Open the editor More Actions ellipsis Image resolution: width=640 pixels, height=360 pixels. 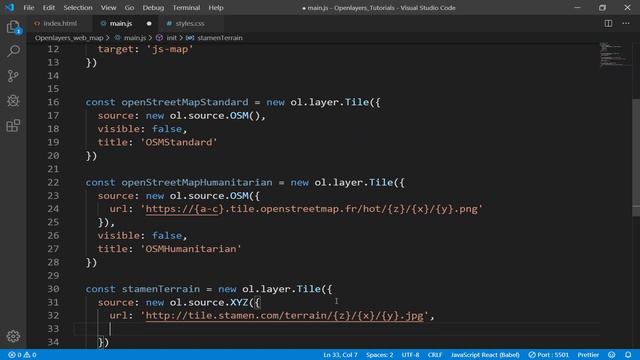click(x=626, y=23)
